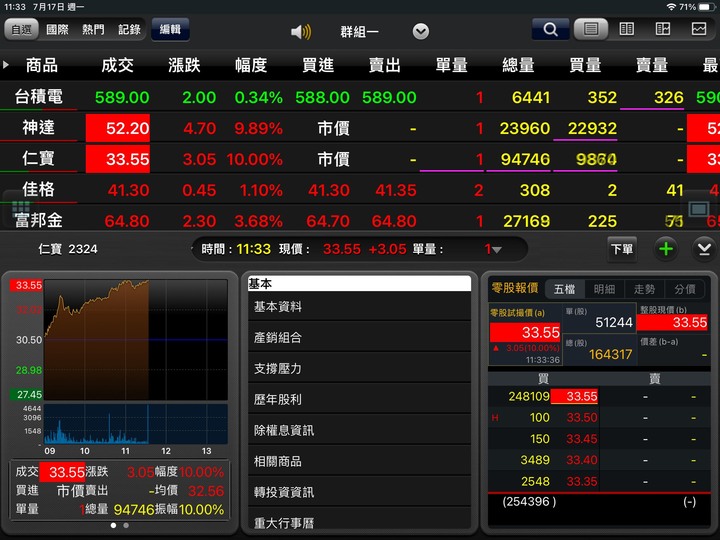Viewport: 720px width, 540px height.
Task: Select the 台積電 stock row
Action: tap(360, 97)
